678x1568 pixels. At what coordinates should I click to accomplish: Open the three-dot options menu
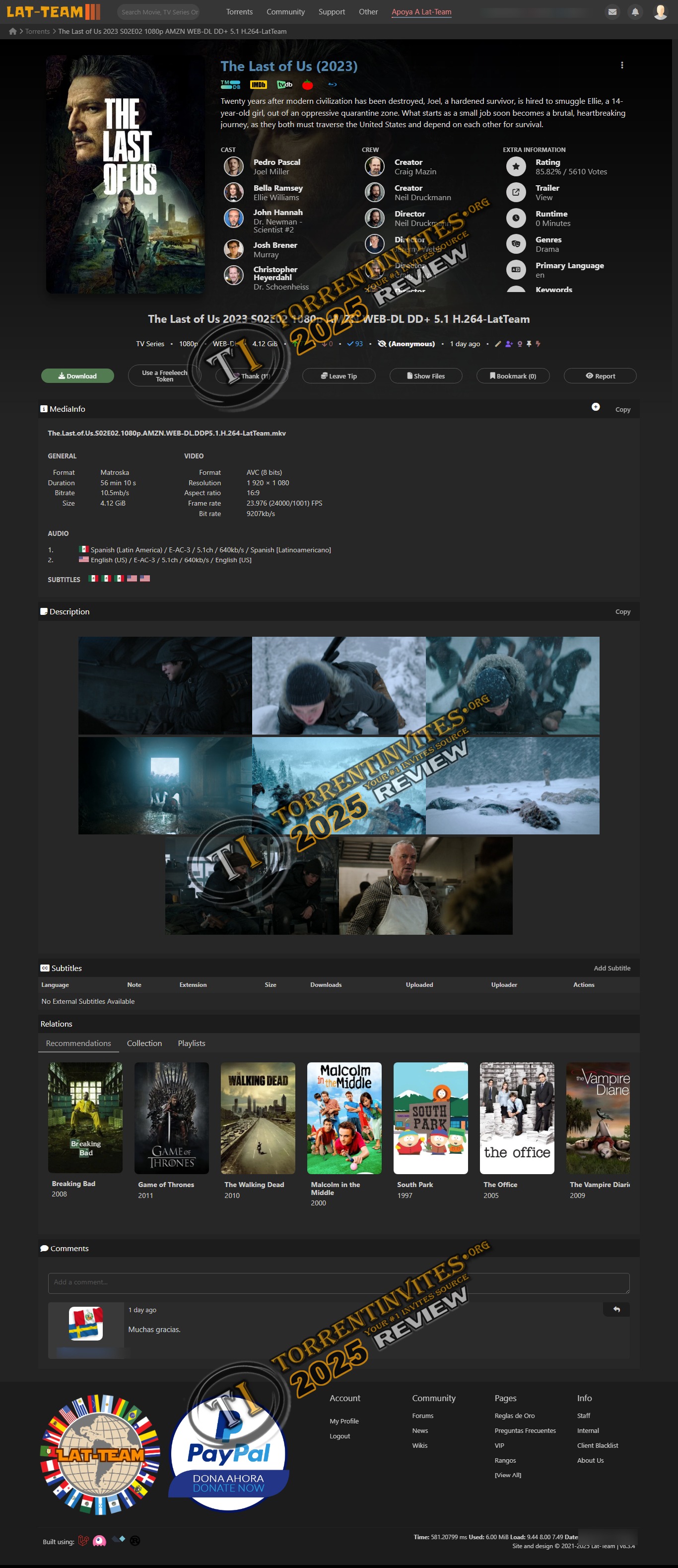(x=621, y=65)
